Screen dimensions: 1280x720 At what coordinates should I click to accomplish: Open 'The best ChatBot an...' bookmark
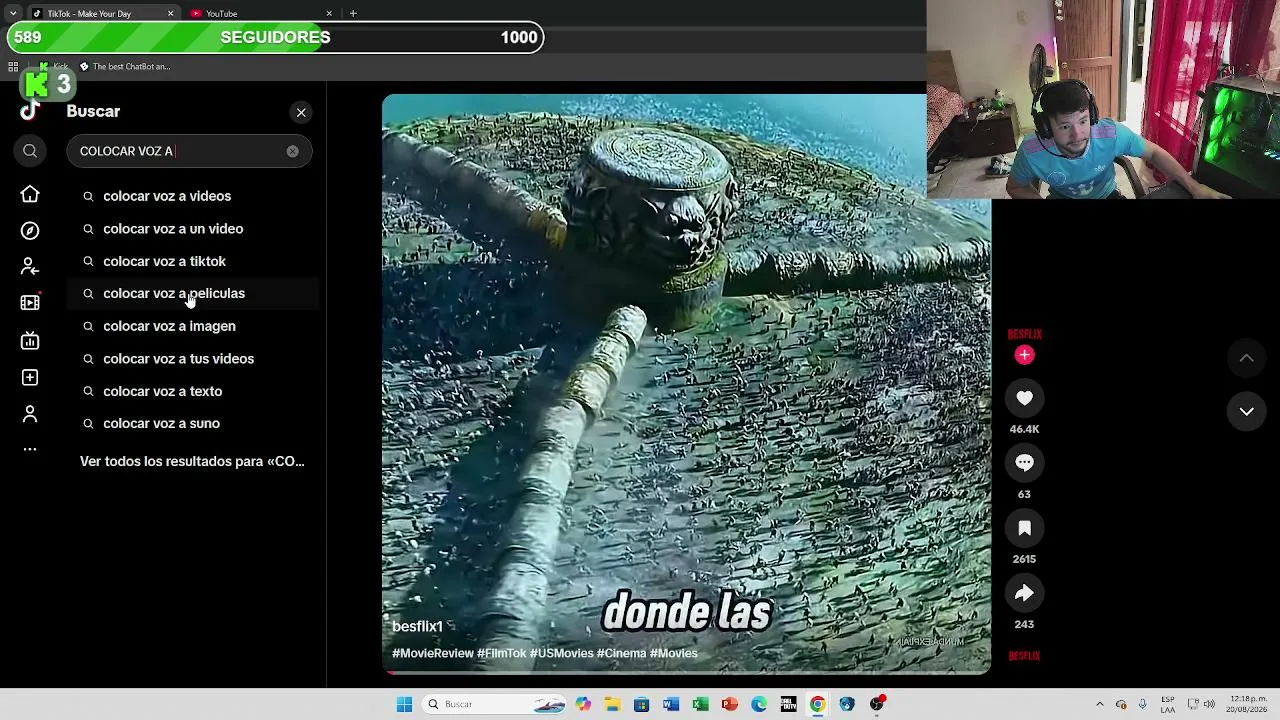pyautogui.click(x=125, y=67)
